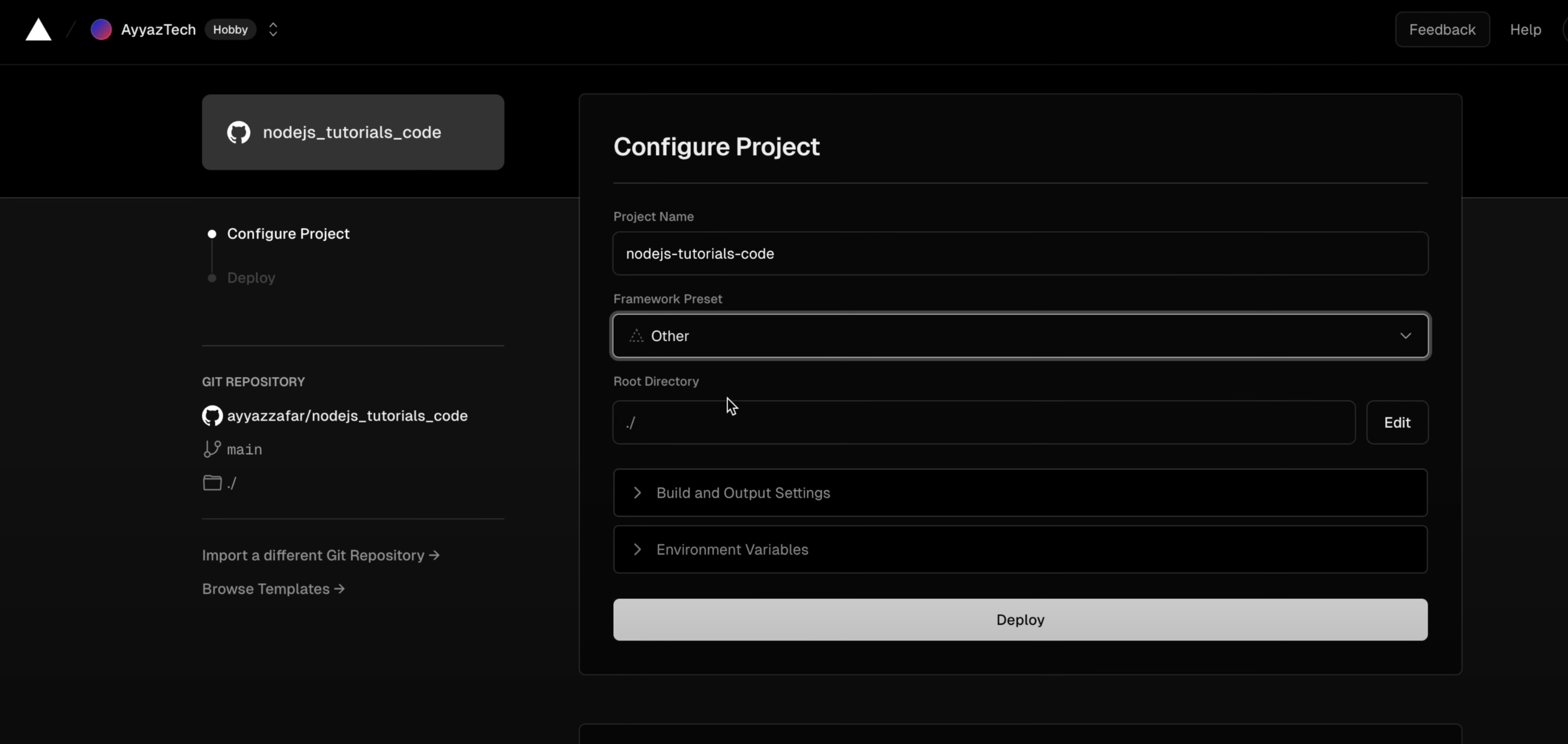This screenshot has height=744, width=1568.
Task: Click GitHub icon next to ayyazzafar repository
Action: (213, 416)
